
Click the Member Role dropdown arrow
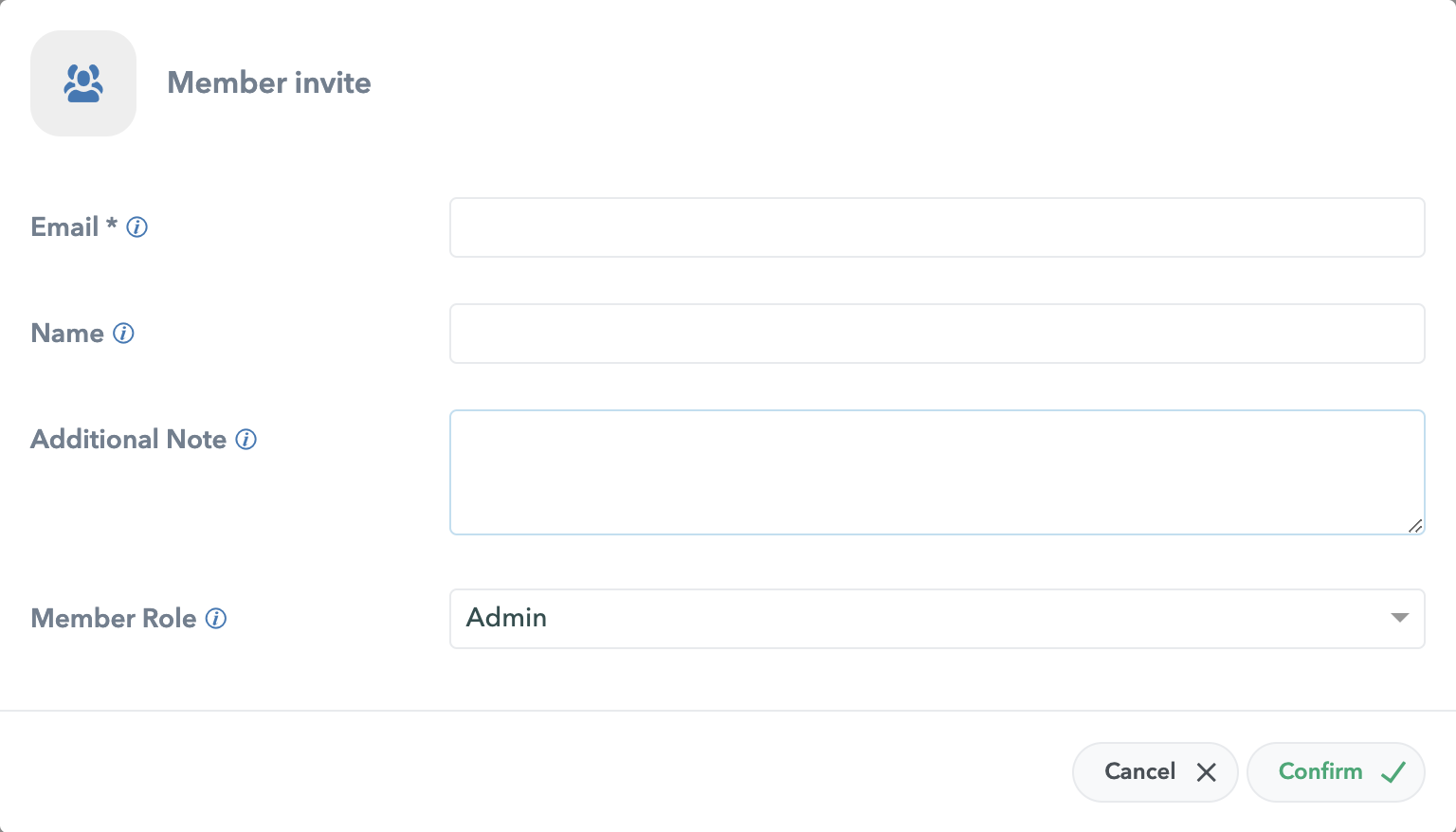tap(1399, 618)
